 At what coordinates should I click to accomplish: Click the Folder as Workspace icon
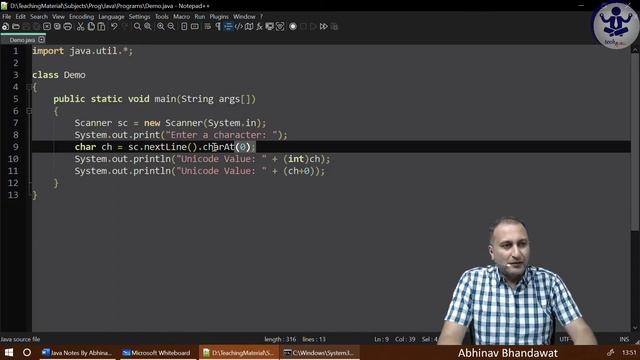[x=270, y=27]
